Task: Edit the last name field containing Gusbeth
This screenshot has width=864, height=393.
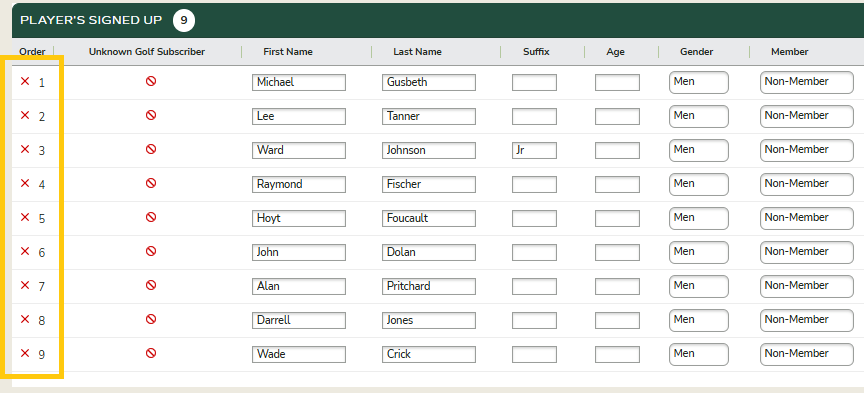Action: 429,82
